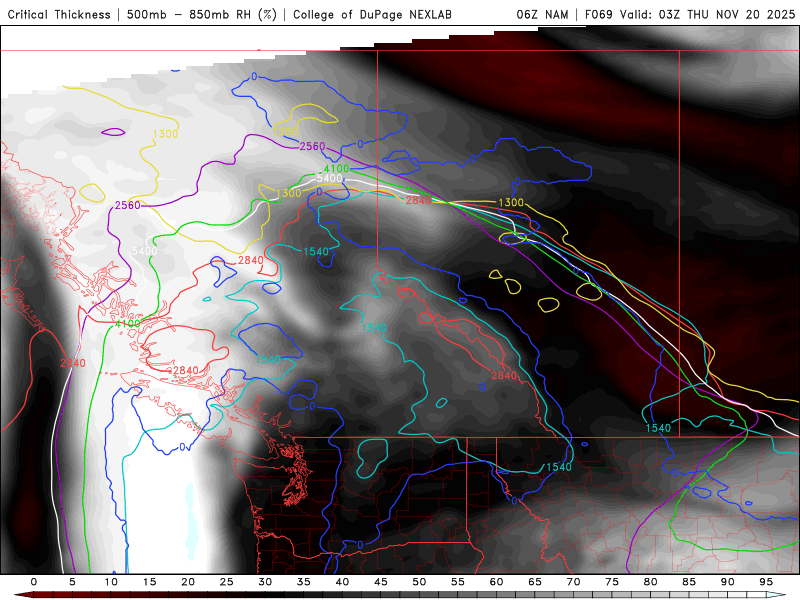Click the color scale label "0"
The image size is (800, 600).
point(34,582)
